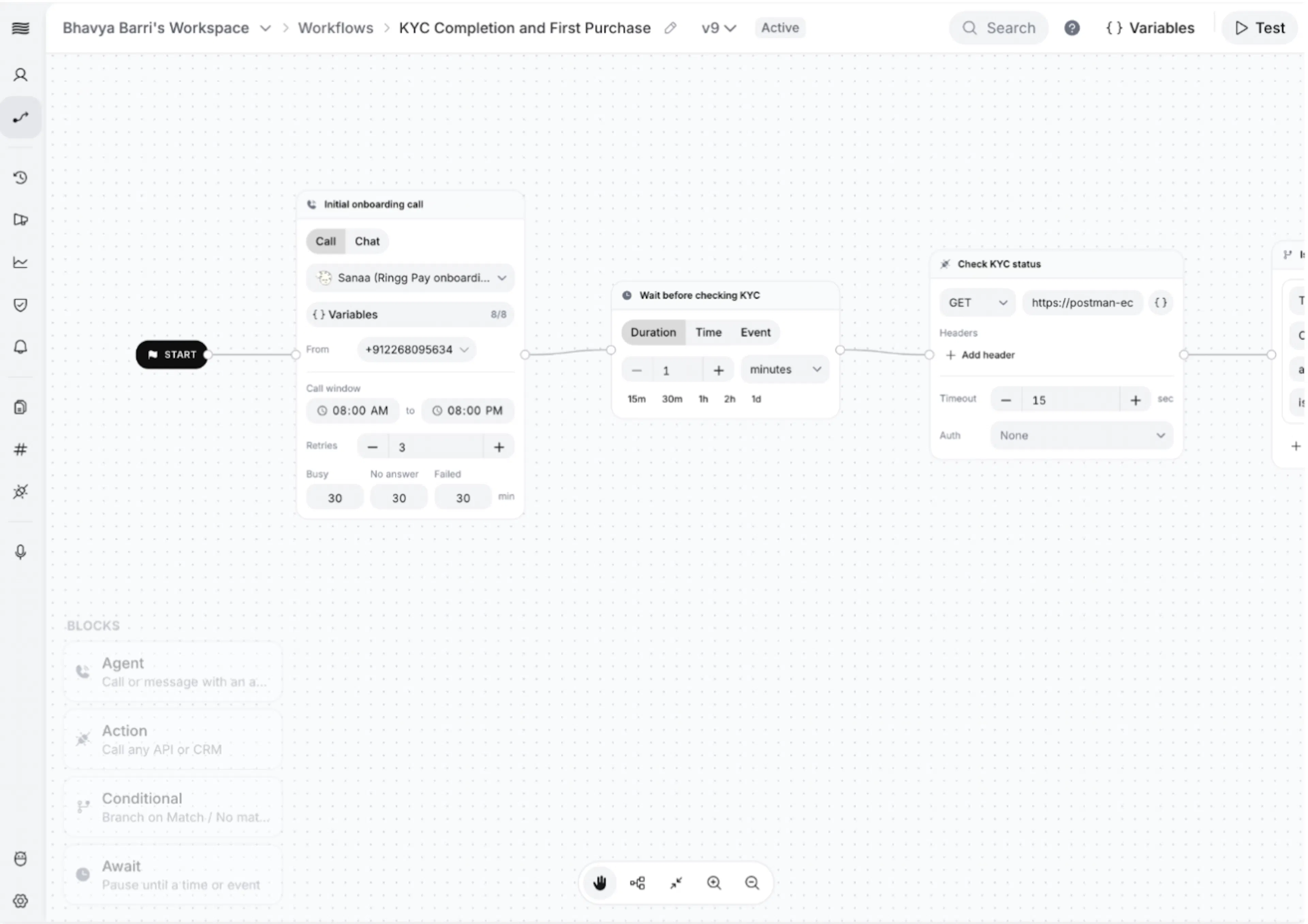Open the contacts person icon in sidebar
Screen dimensions: 1308x924
click(20, 75)
